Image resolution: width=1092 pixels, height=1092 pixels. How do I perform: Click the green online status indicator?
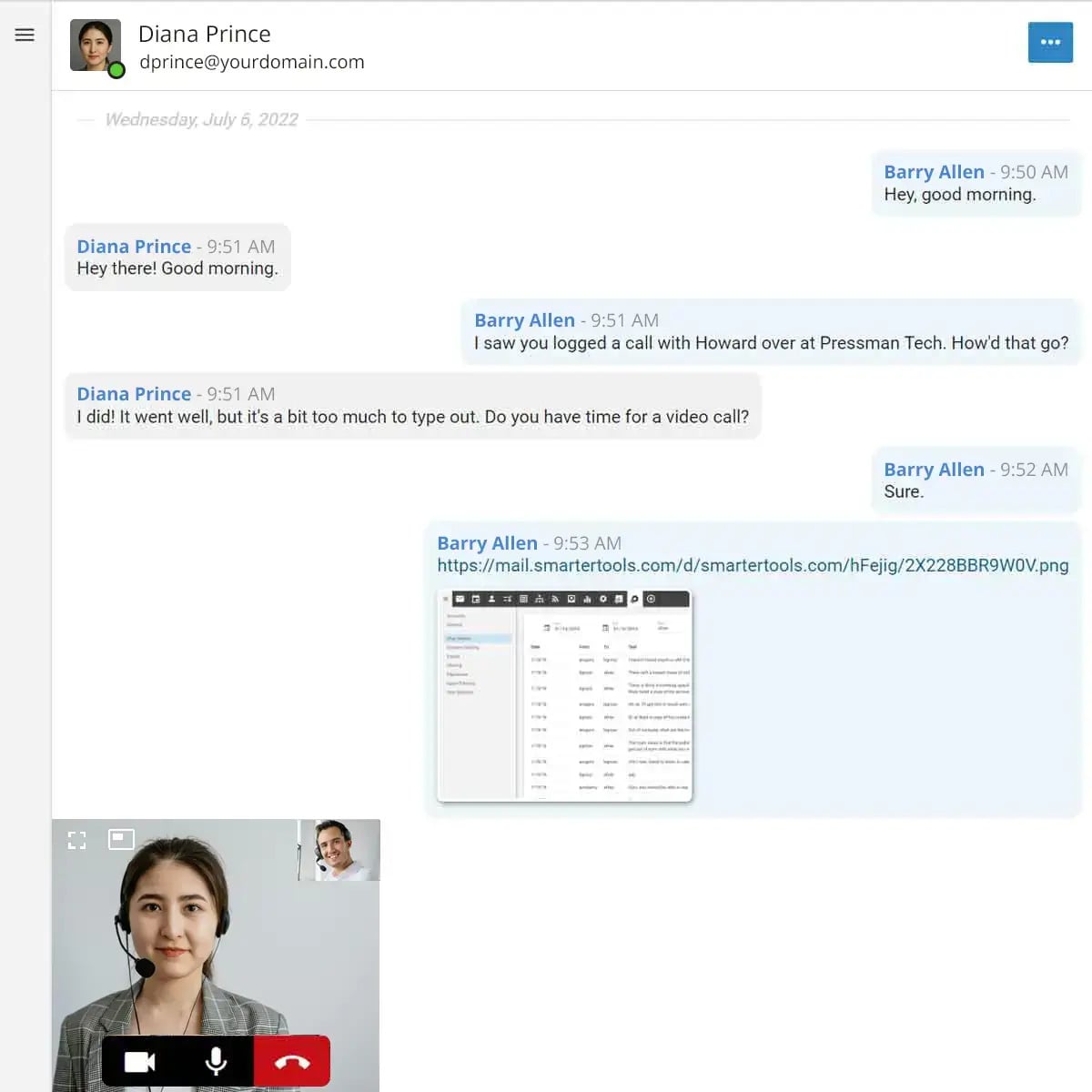116,70
